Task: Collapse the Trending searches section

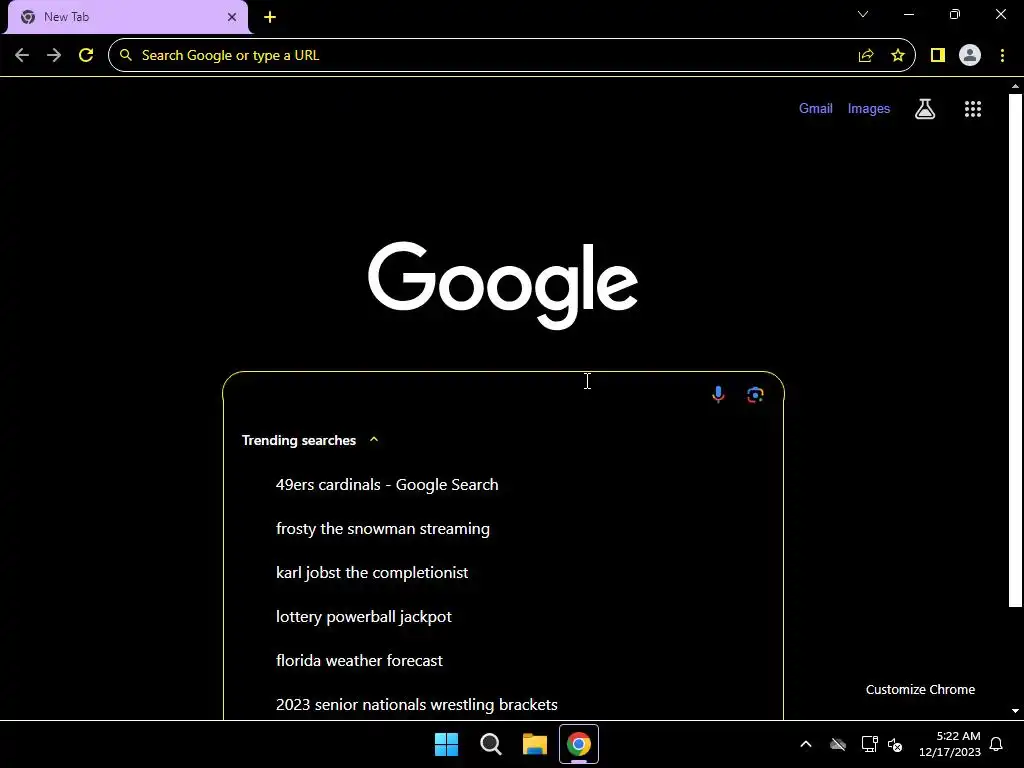Action: point(374,440)
